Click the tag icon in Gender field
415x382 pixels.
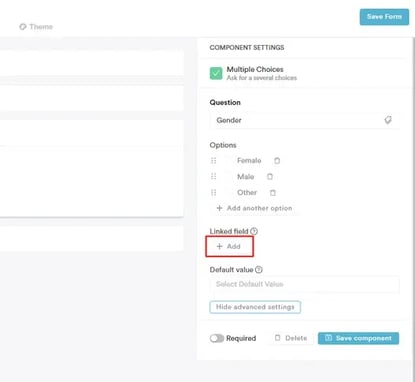click(x=388, y=120)
